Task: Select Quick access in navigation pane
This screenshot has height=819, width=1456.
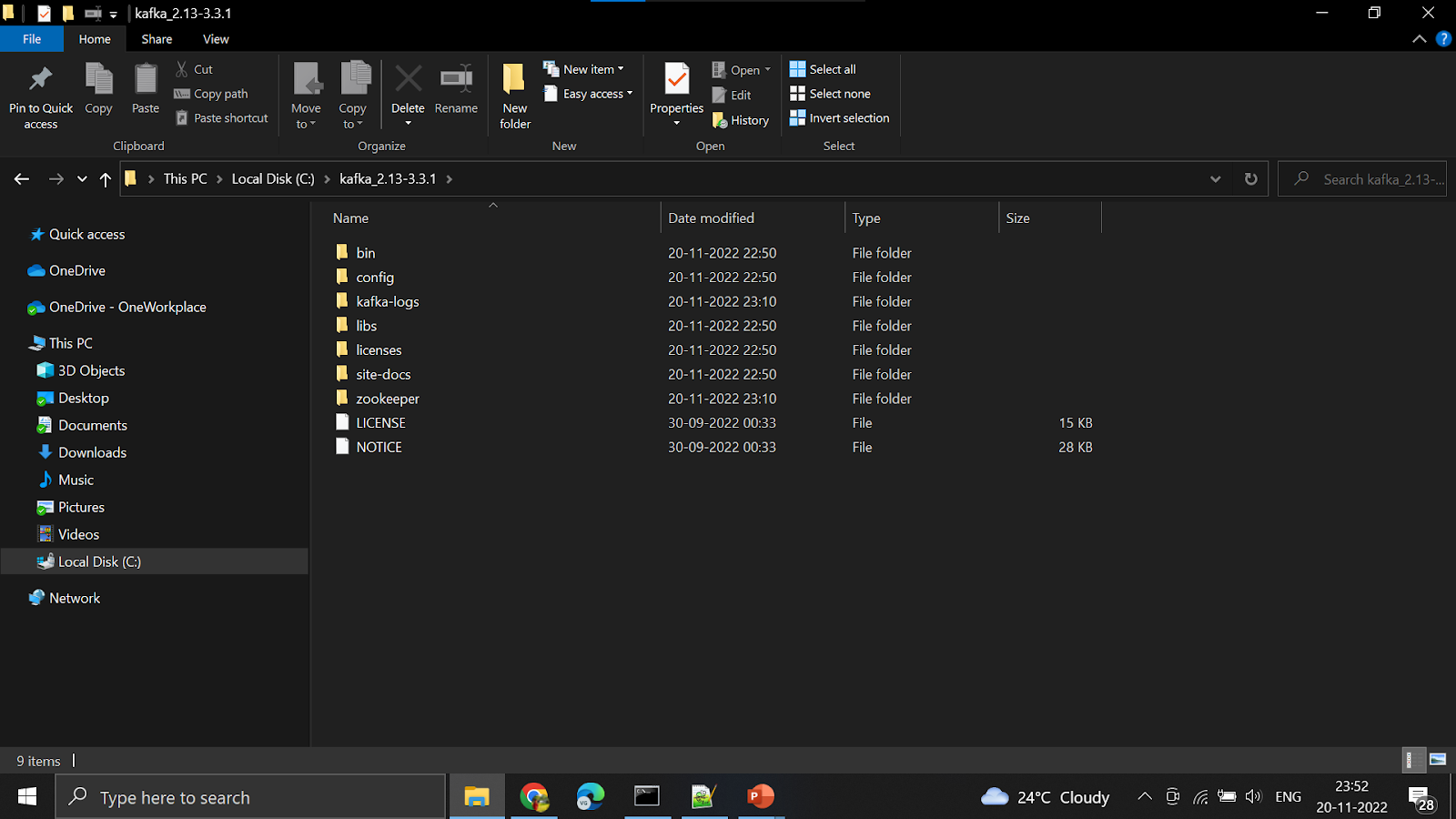Action: (x=86, y=234)
